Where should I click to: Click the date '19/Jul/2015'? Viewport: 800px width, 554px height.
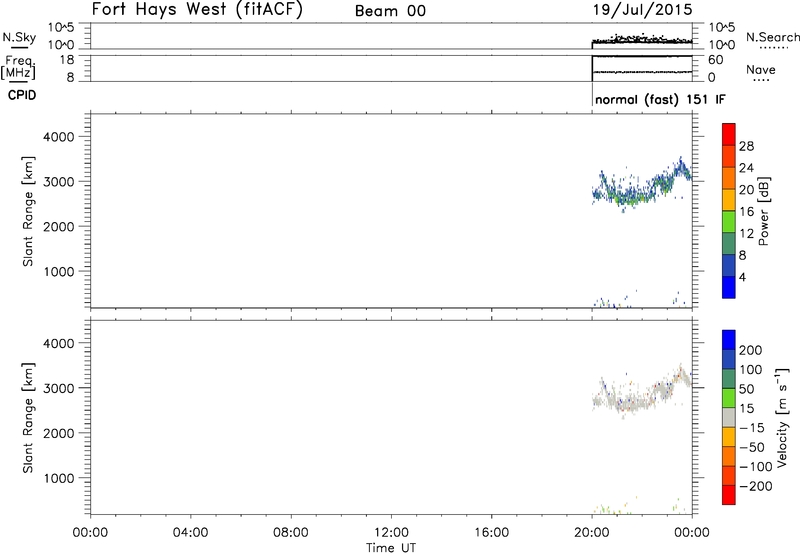click(x=642, y=10)
